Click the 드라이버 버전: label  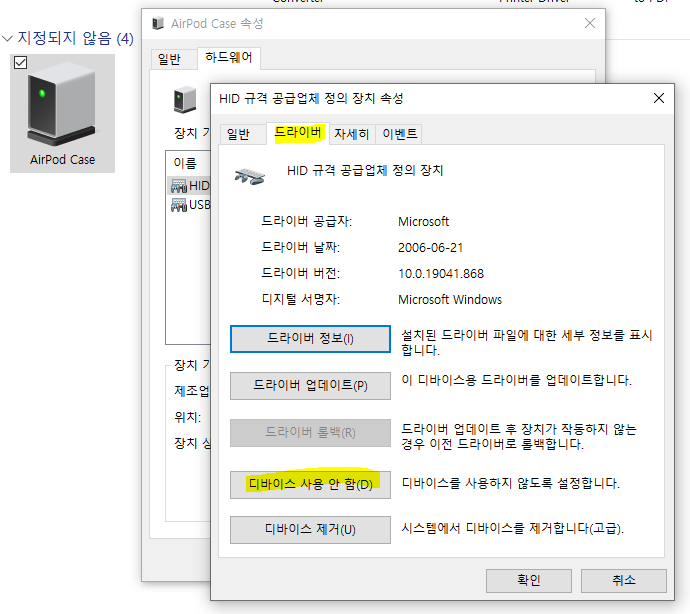301,273
